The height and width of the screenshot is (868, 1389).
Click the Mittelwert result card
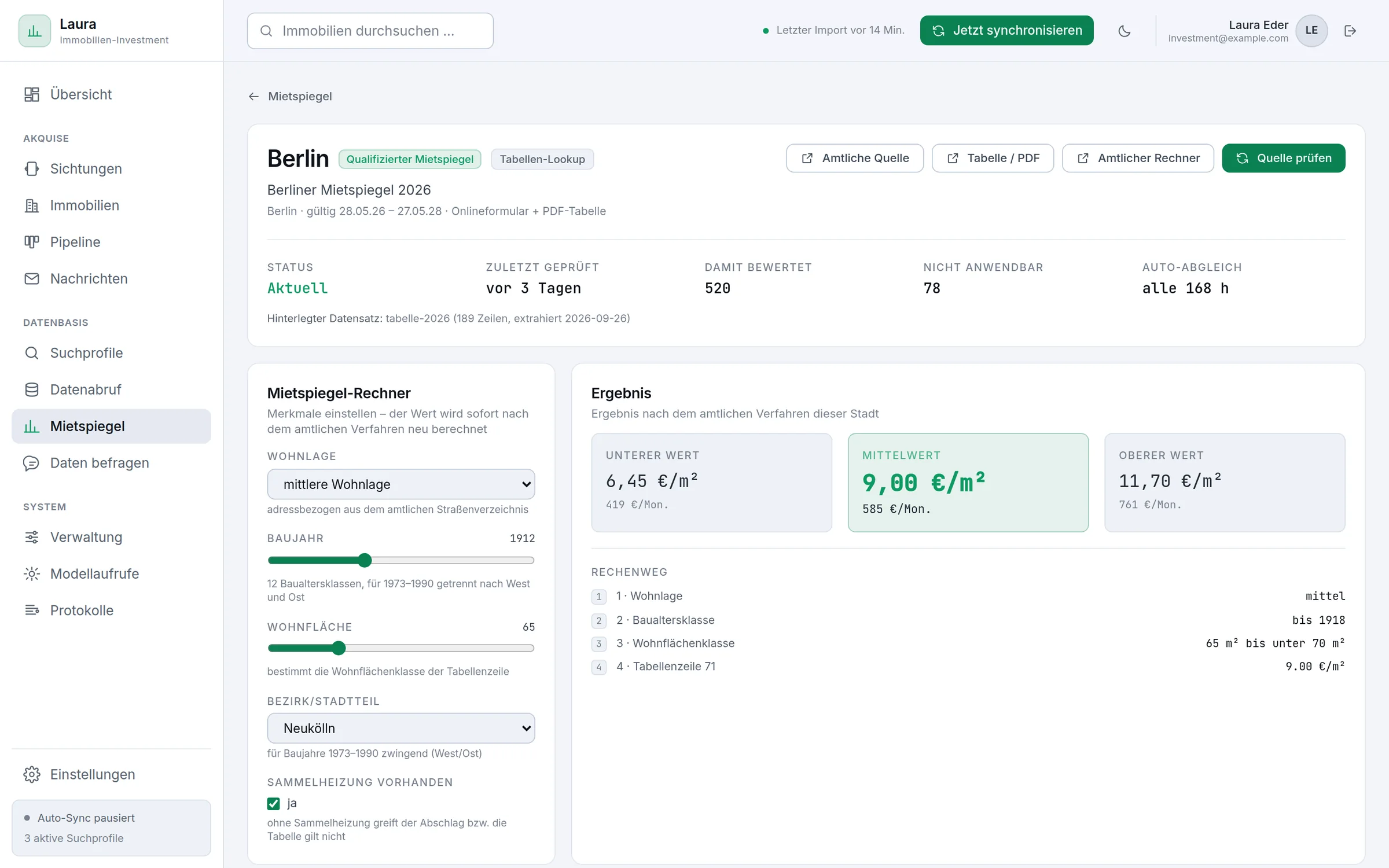point(968,483)
